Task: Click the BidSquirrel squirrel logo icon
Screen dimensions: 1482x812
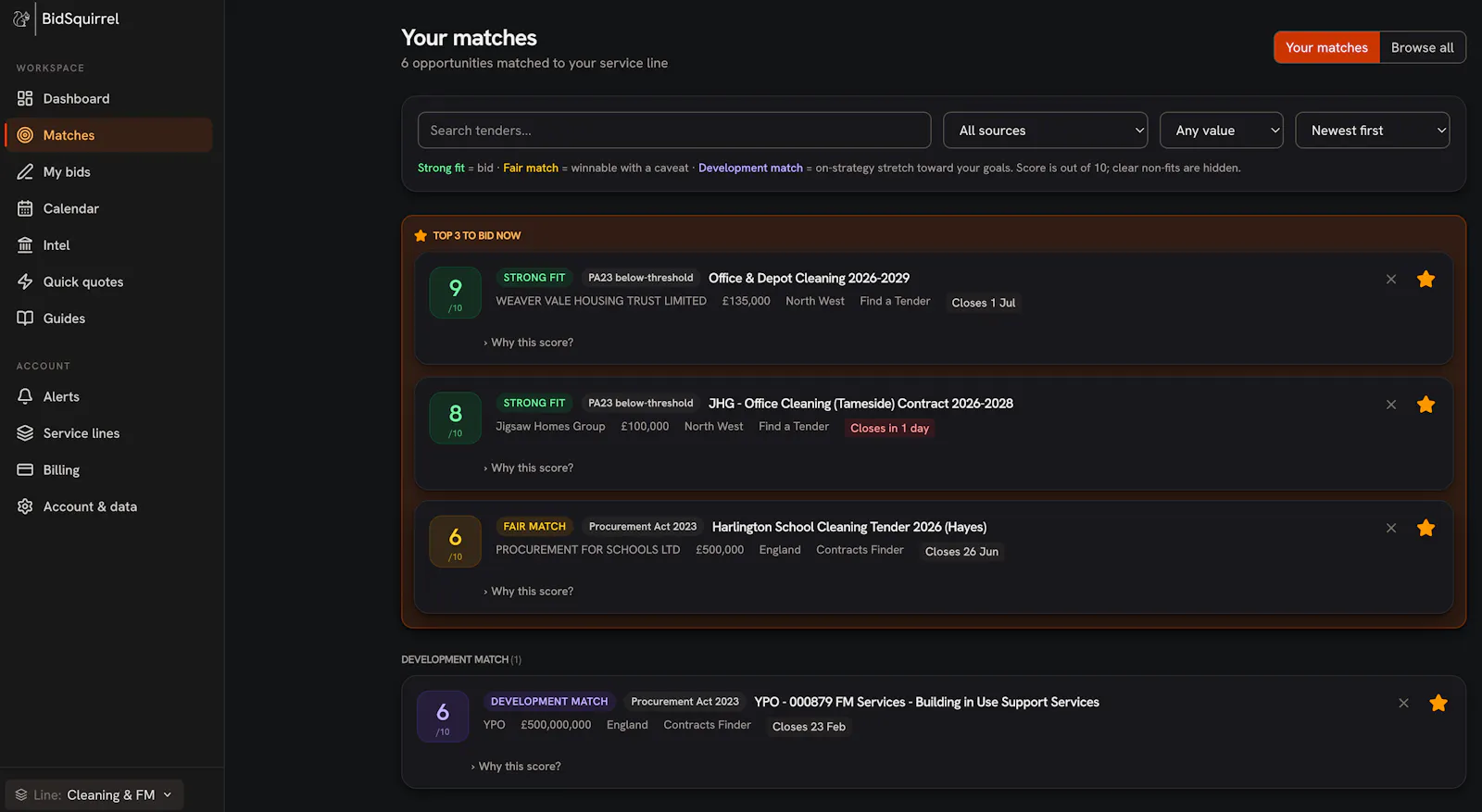Action: (21, 19)
